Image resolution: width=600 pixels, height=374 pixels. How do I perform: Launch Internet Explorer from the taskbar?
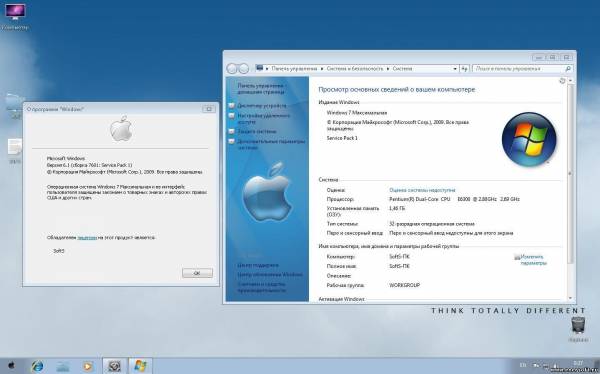(37, 366)
